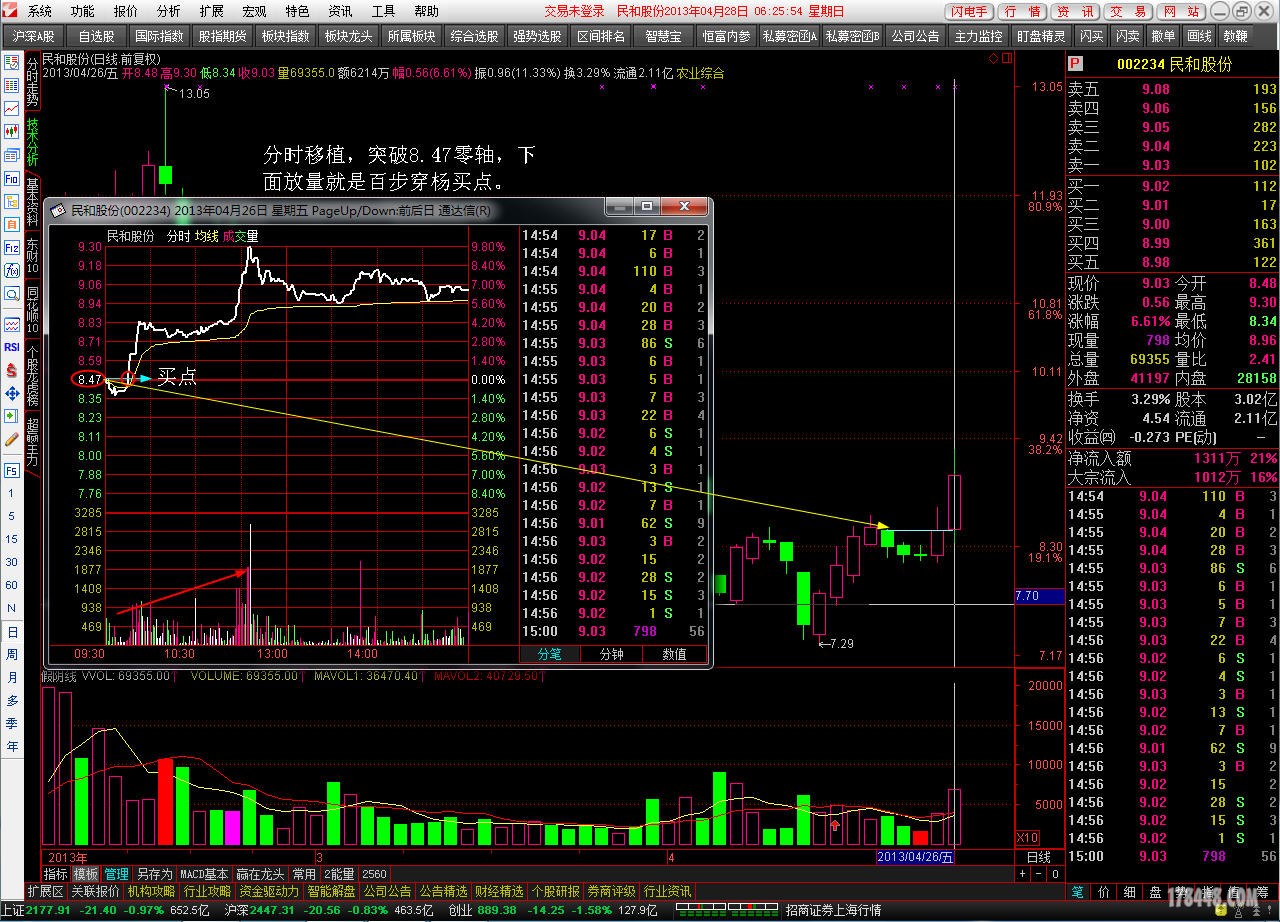Click the 自选股 toolbar button

[x=96, y=35]
